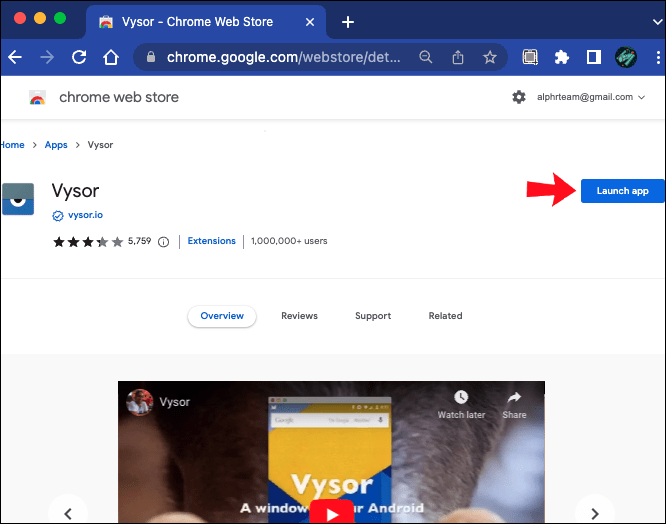Select the Vysor breadcrumb text
The height and width of the screenshot is (524, 666).
coord(100,145)
